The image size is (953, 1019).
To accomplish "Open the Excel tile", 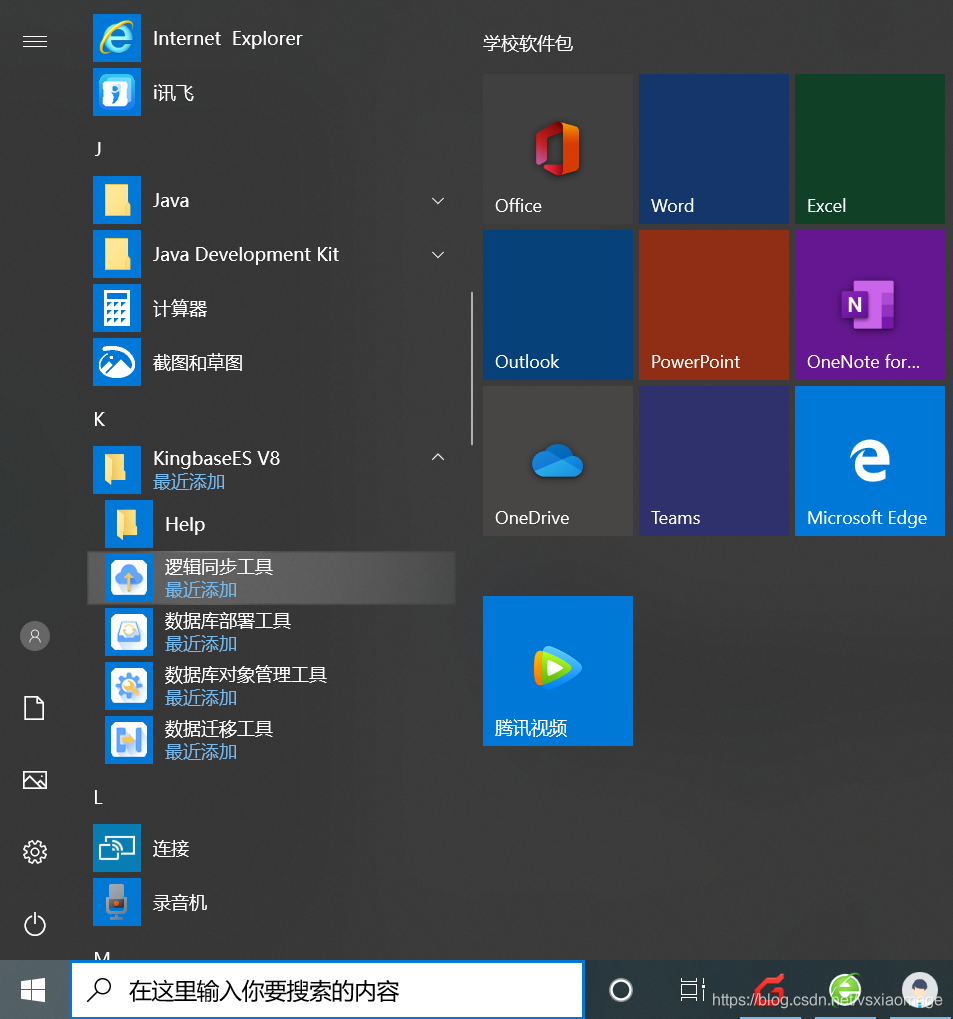I will tap(870, 149).
